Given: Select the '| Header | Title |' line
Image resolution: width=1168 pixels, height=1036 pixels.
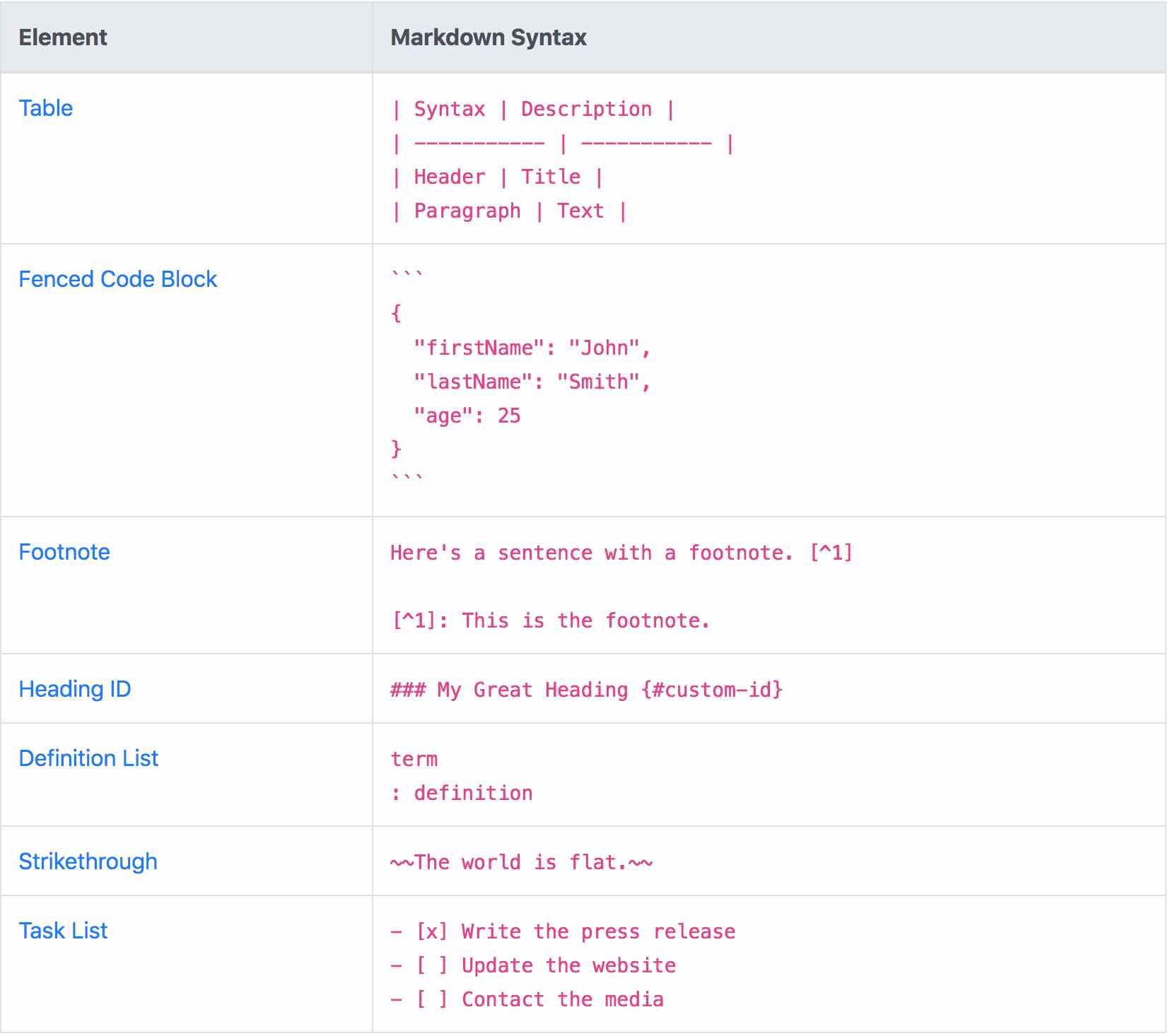Looking at the screenshot, I should 498,177.
